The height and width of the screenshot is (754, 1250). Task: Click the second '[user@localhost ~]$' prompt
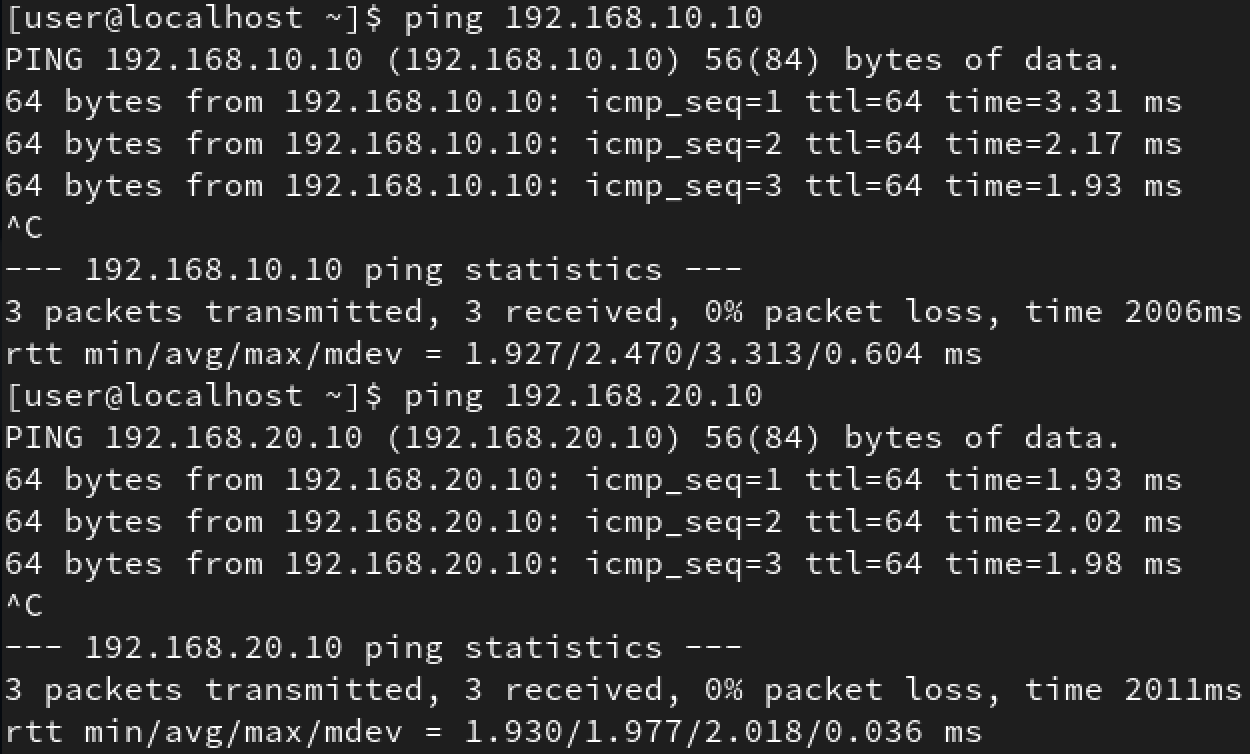[x=194, y=396]
